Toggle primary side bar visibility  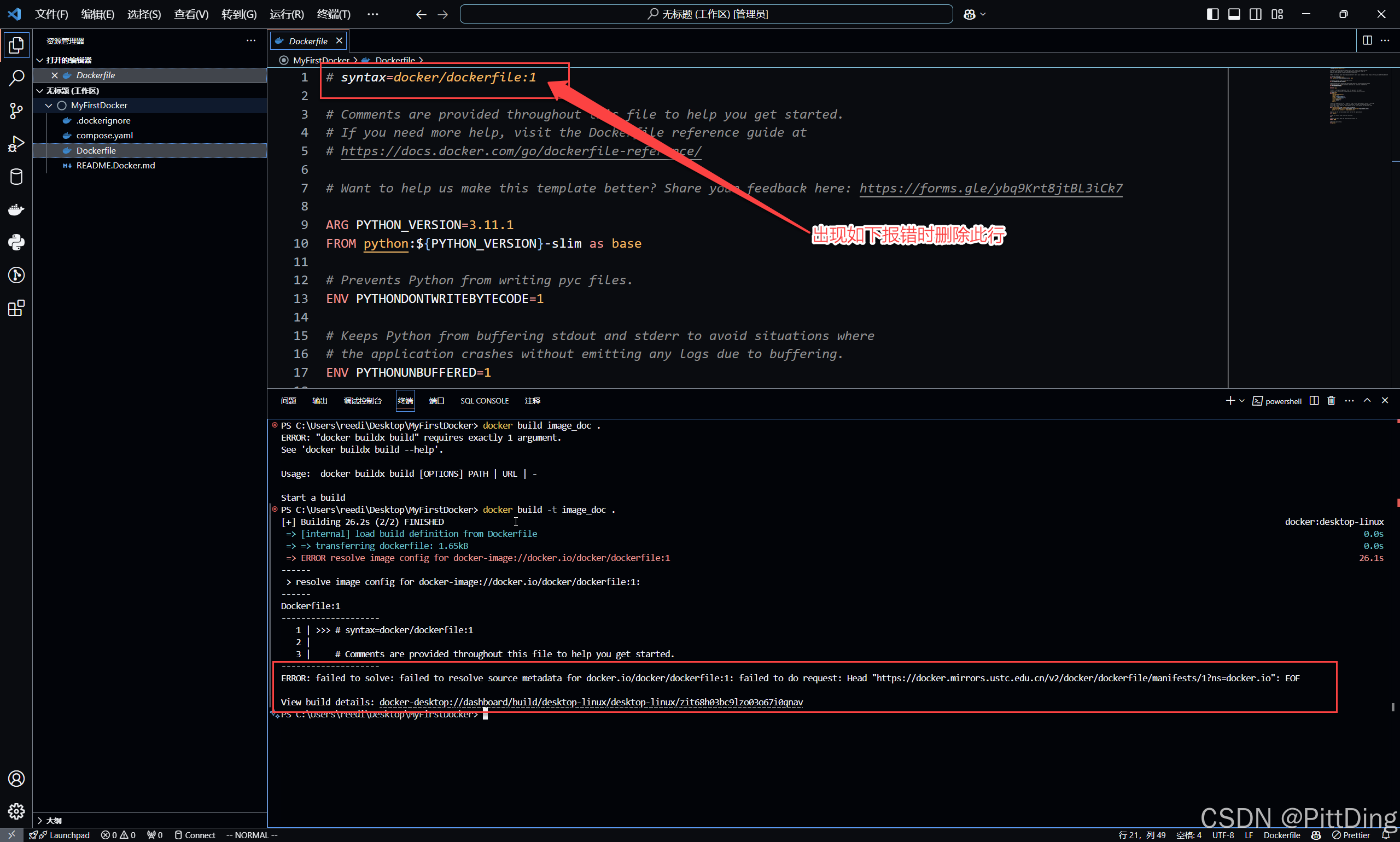pyautogui.click(x=1212, y=14)
